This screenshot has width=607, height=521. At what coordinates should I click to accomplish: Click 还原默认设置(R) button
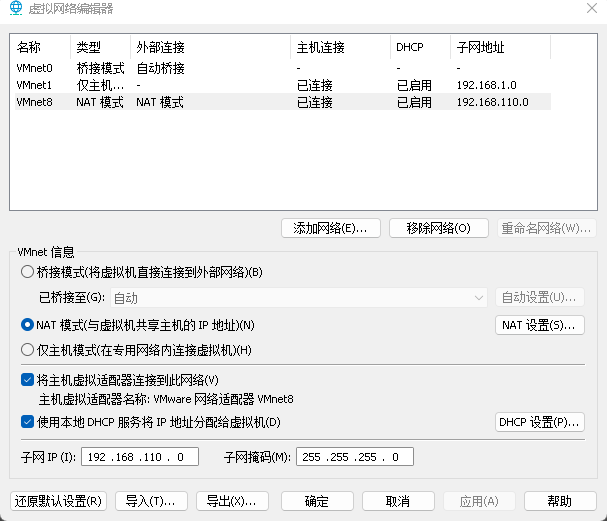coord(58,501)
